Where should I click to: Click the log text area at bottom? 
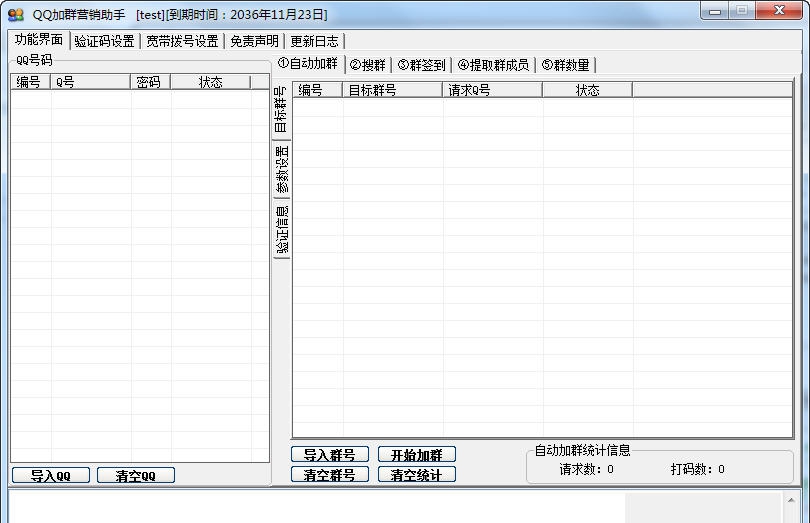pos(317,507)
